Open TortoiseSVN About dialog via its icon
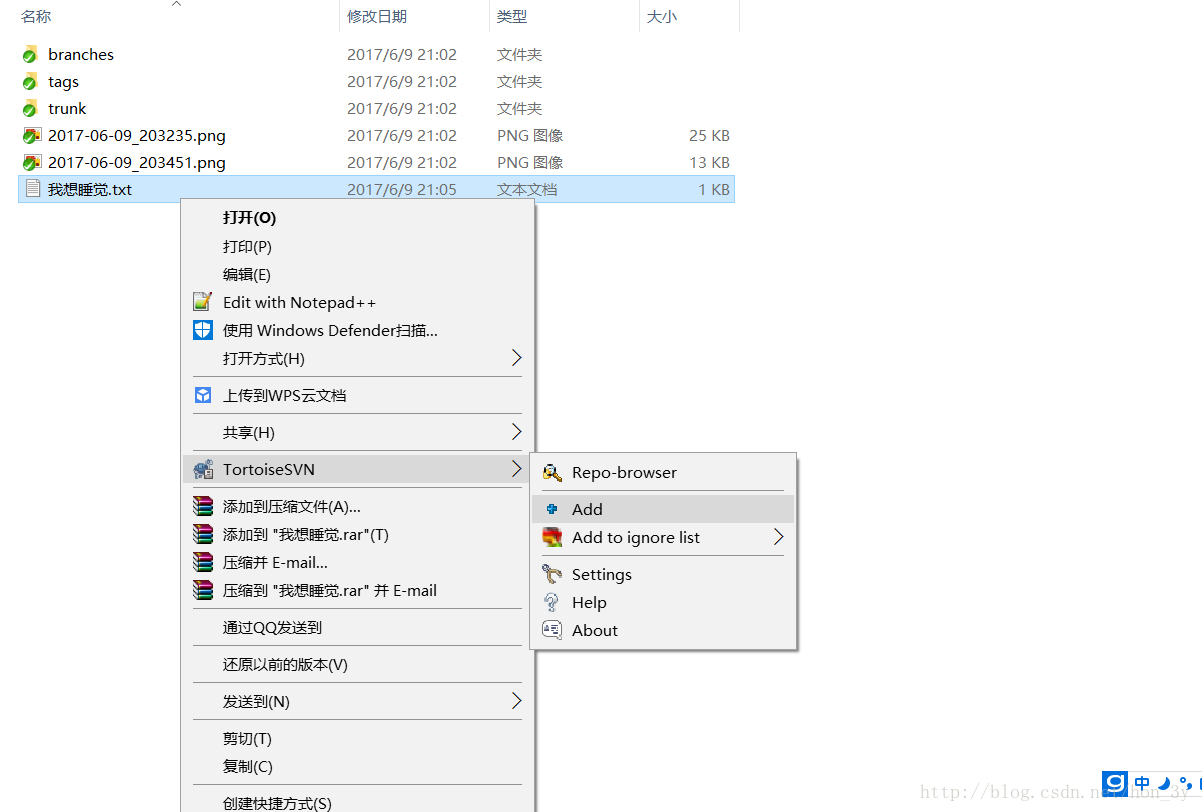This screenshot has height=812, width=1202. click(x=552, y=630)
